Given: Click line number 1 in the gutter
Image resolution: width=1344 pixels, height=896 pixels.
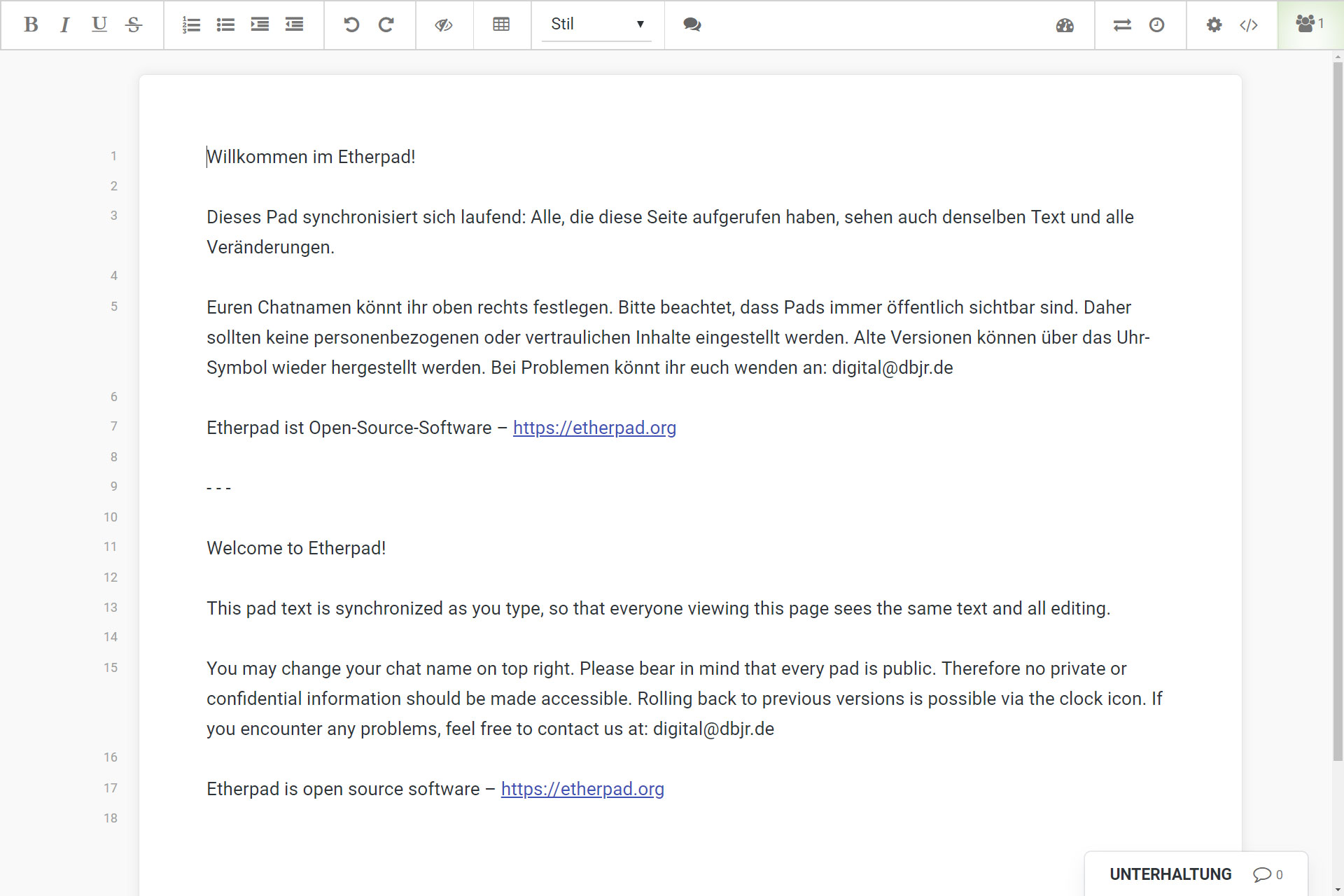Looking at the screenshot, I should [x=113, y=156].
